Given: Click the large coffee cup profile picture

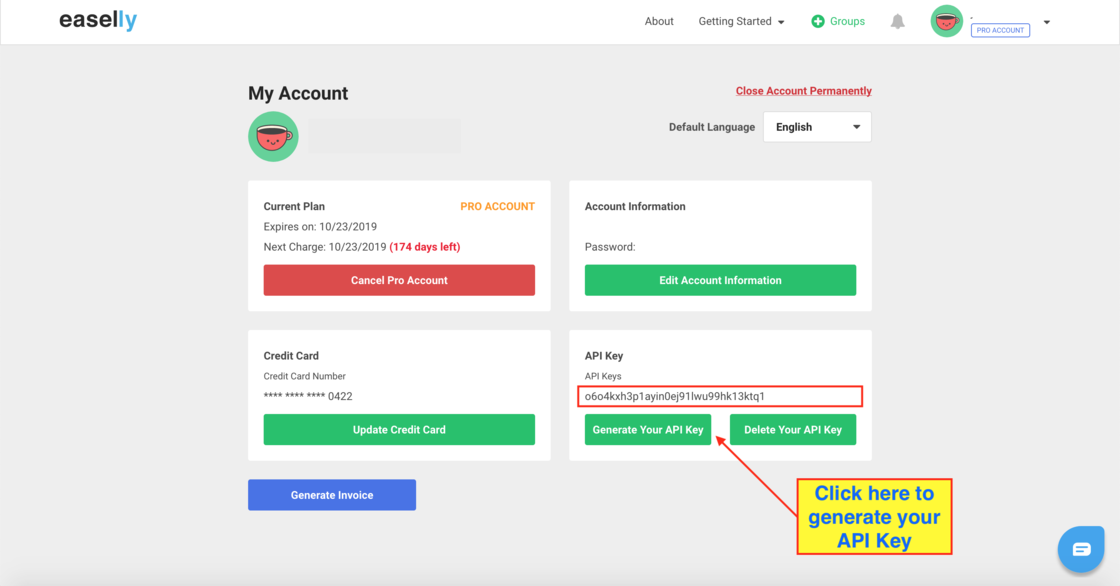Looking at the screenshot, I should coord(273,136).
